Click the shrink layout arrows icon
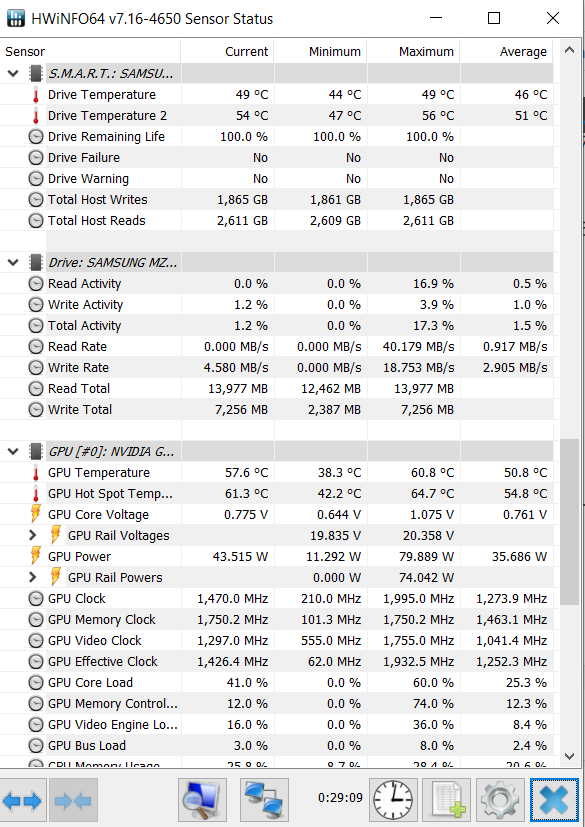585x827 pixels. tap(73, 801)
